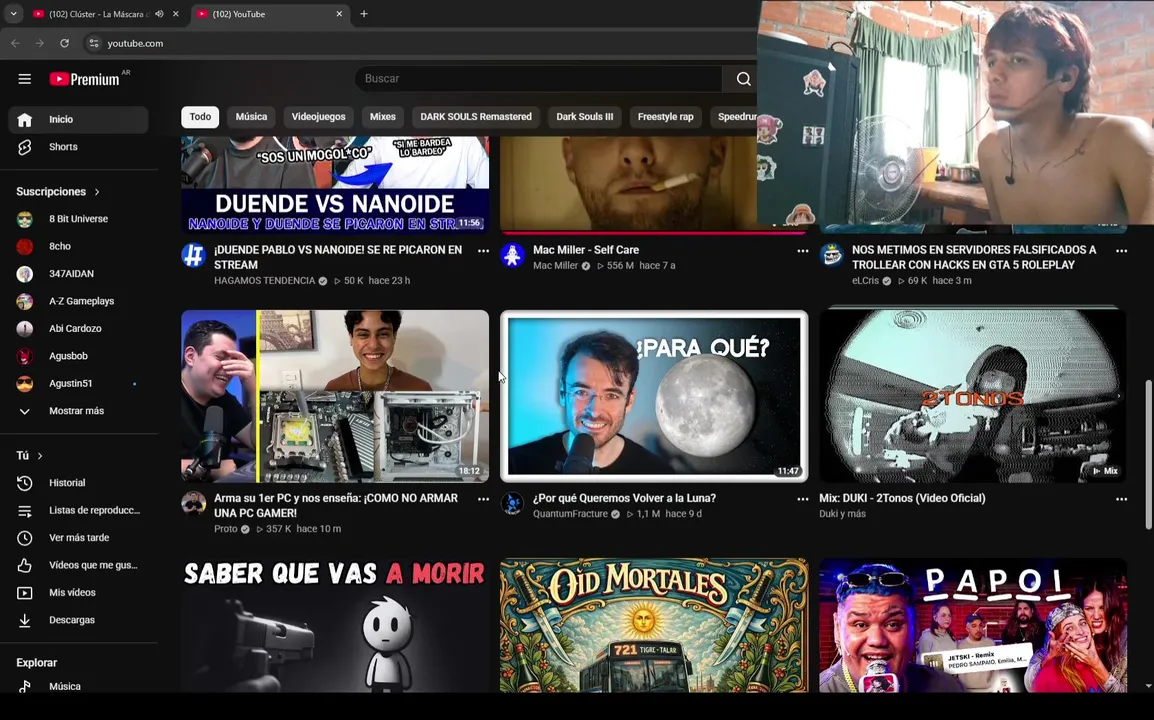Screen dimensions: 1154x720
Task: Play the OID MORTALES thumbnail
Action: click(x=654, y=625)
